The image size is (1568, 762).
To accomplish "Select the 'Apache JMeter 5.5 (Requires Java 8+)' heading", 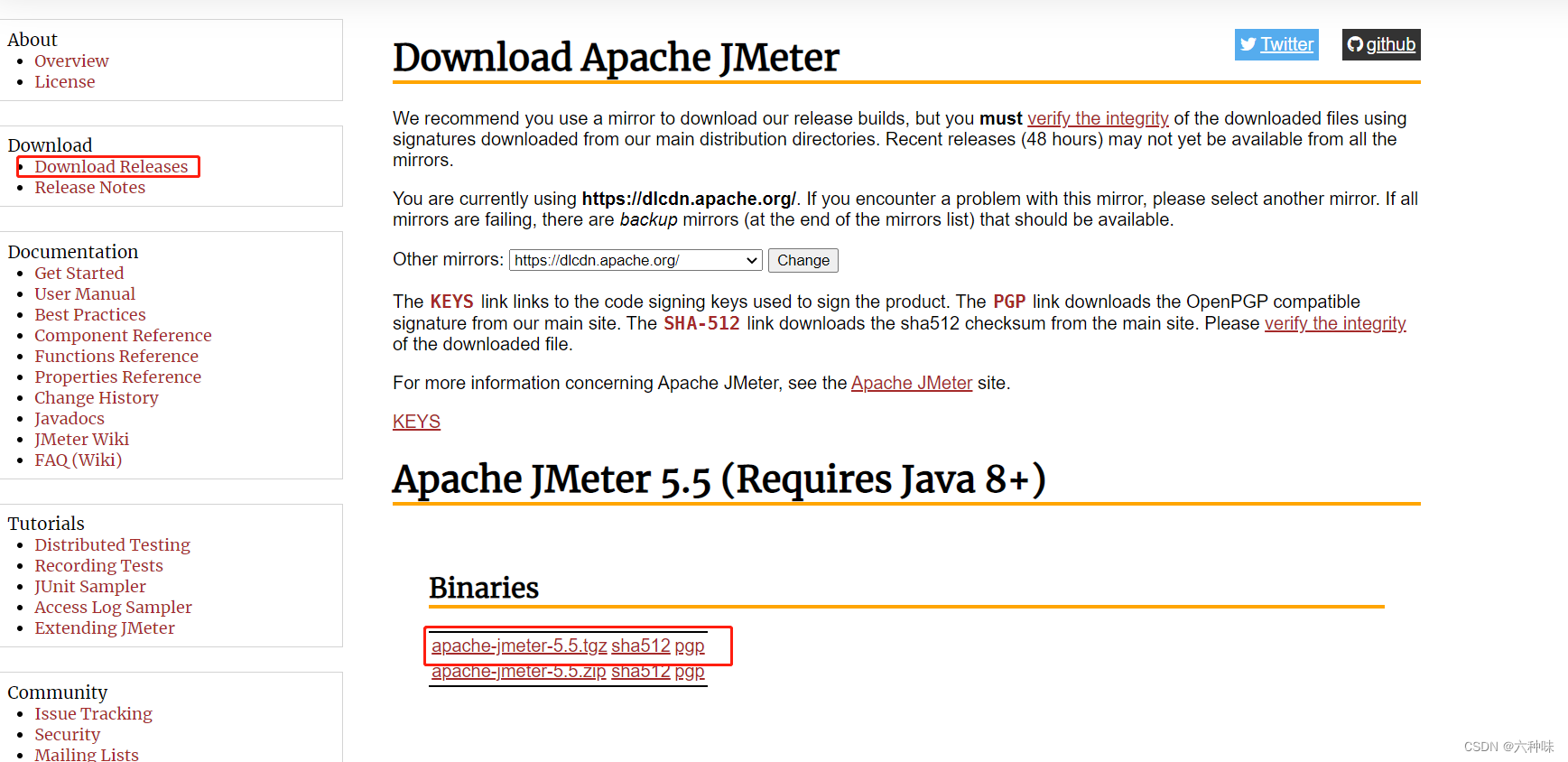I will tap(719, 479).
